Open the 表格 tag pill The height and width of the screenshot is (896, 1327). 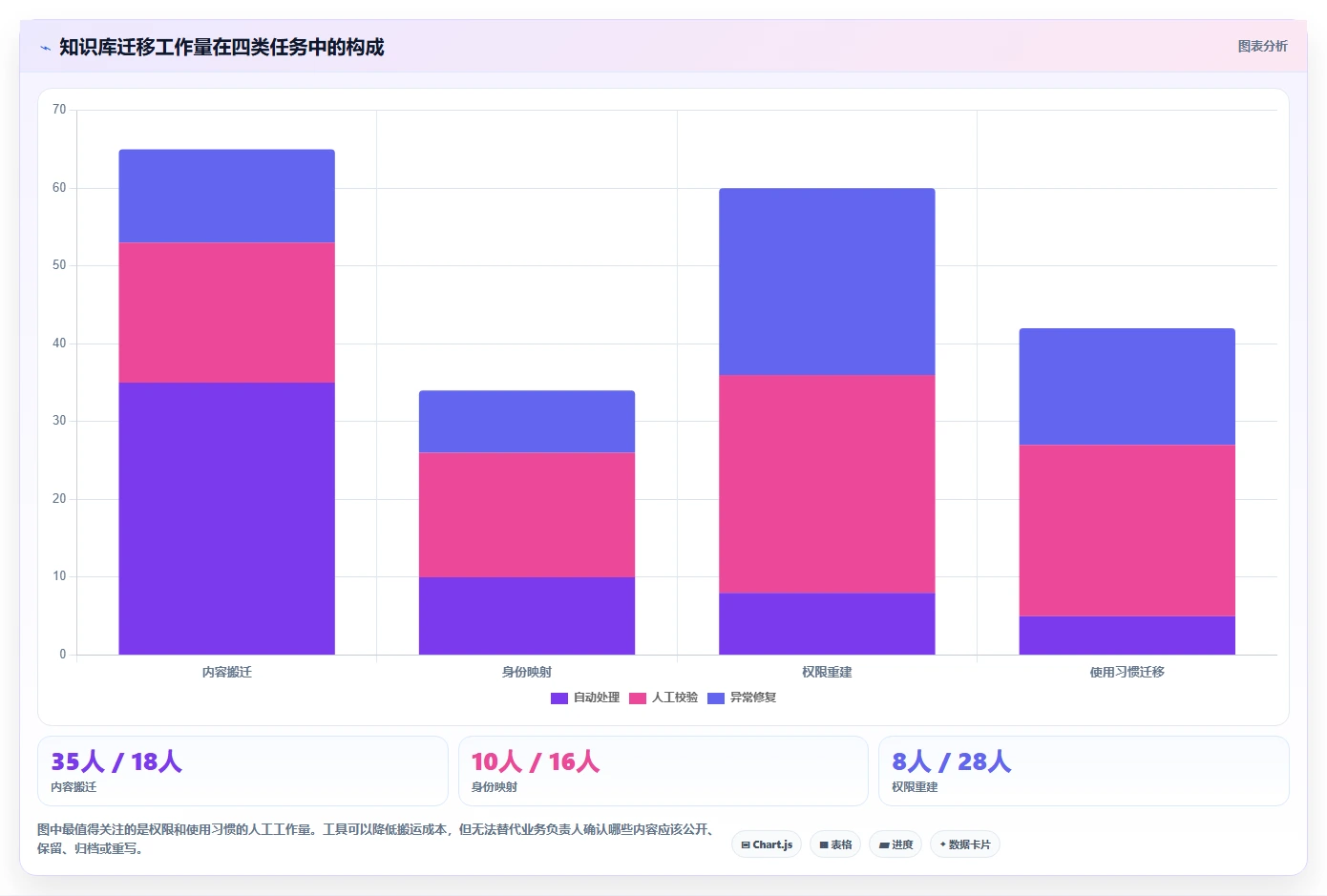835,844
